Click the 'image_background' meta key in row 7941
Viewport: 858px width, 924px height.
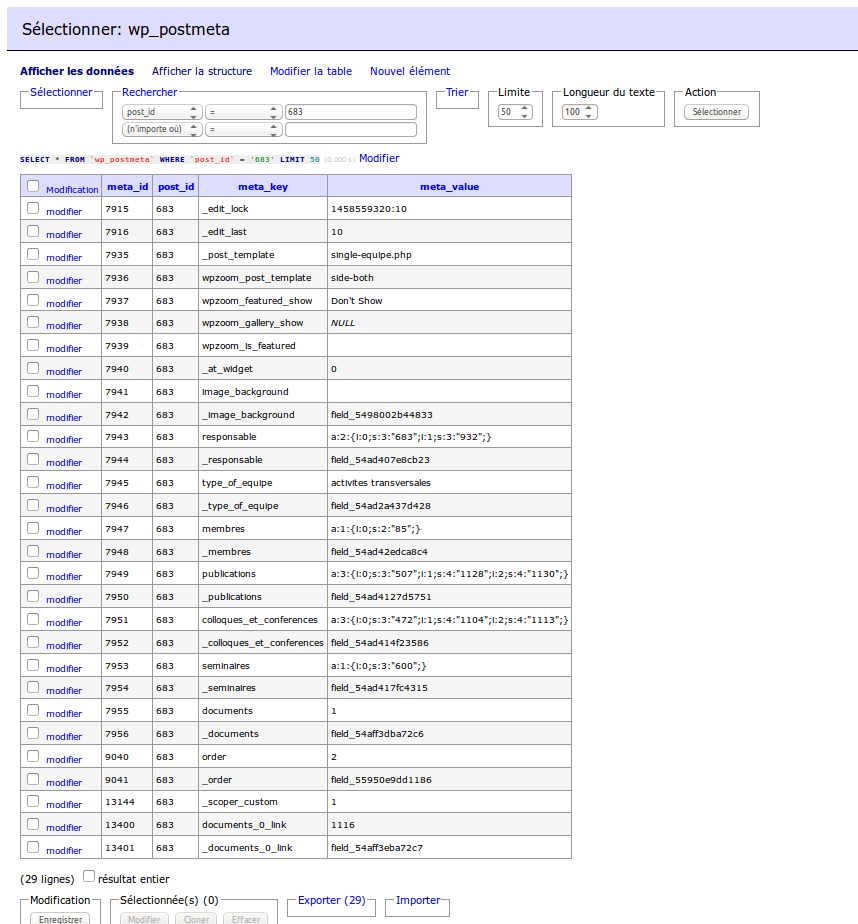(245, 392)
